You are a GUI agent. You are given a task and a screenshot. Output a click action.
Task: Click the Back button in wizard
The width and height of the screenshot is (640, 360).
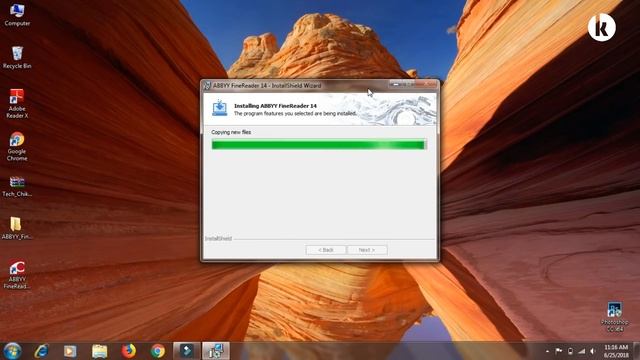tap(326, 250)
